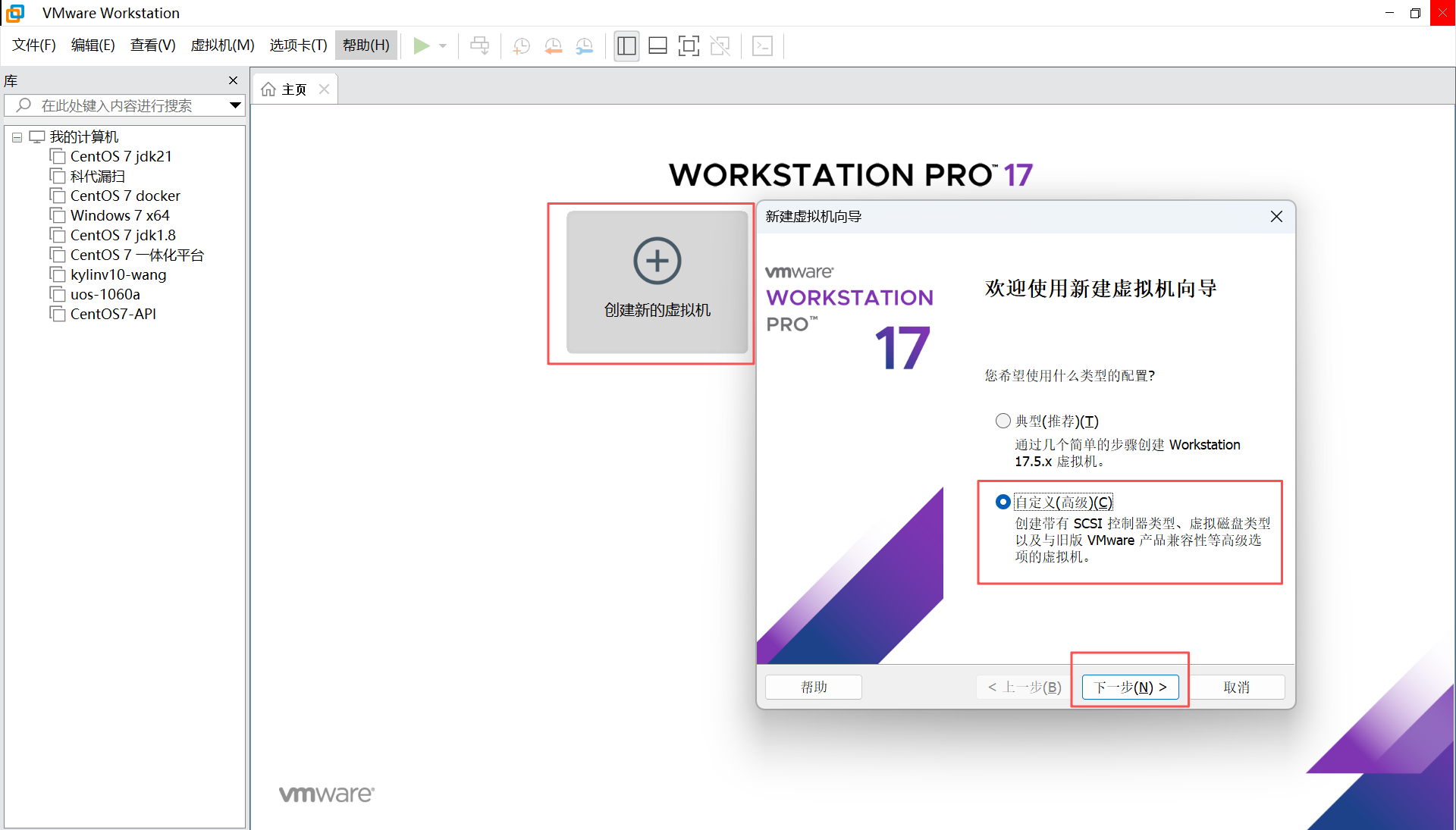Click the VMware Workstation app logo
The height and width of the screenshot is (830, 1456).
[x=15, y=13]
